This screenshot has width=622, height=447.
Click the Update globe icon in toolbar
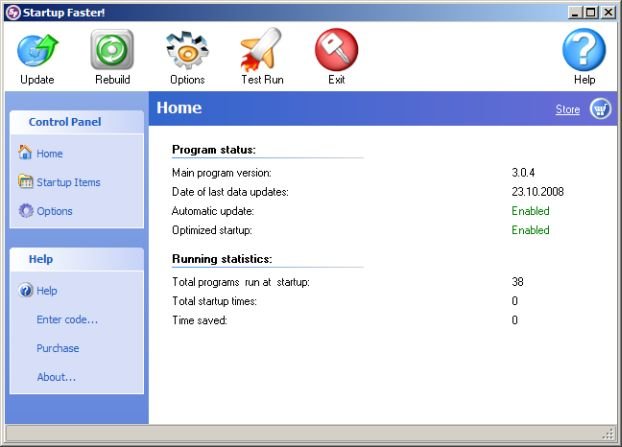[38, 50]
